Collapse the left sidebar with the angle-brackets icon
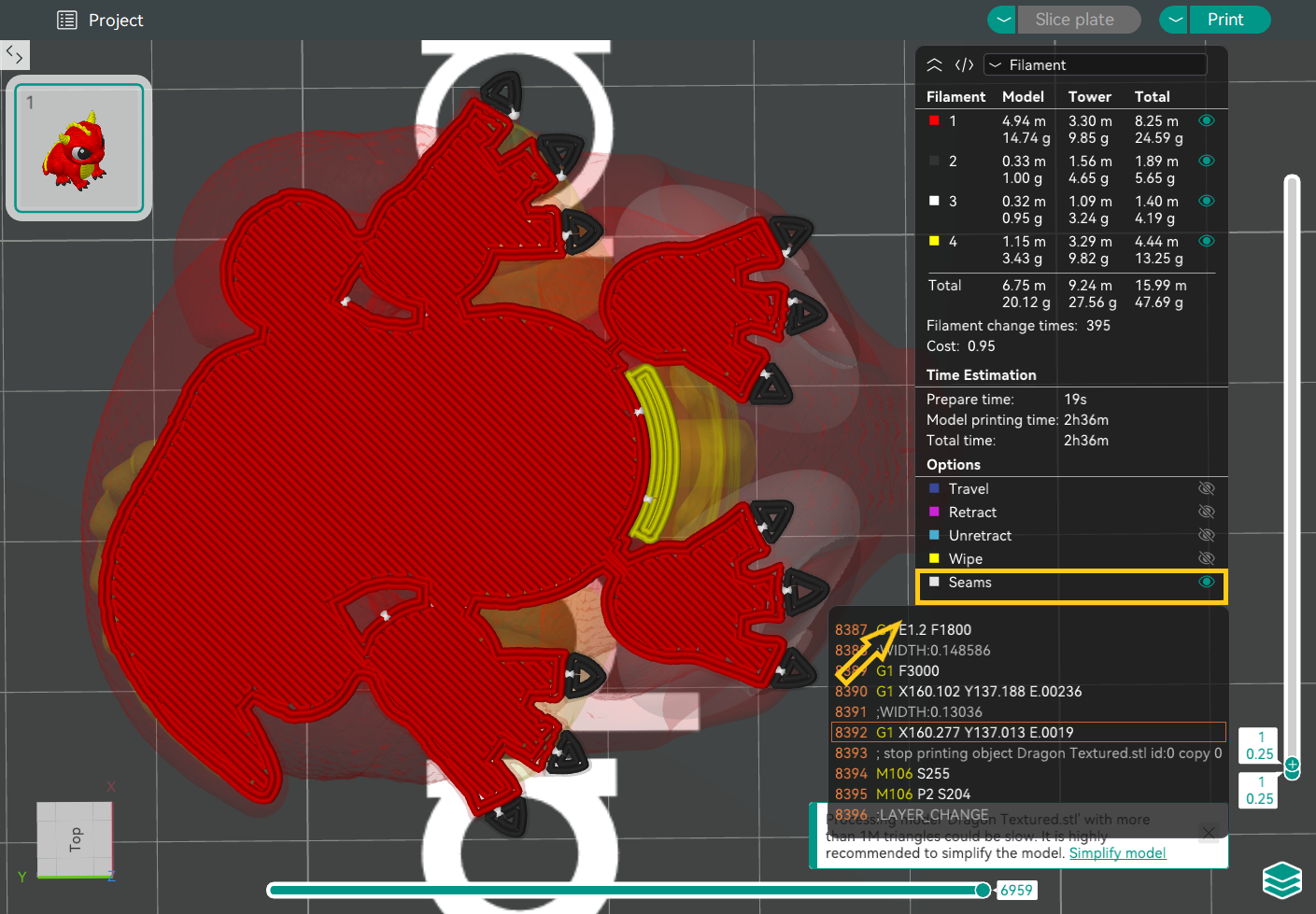This screenshot has width=1316, height=914. point(14,54)
